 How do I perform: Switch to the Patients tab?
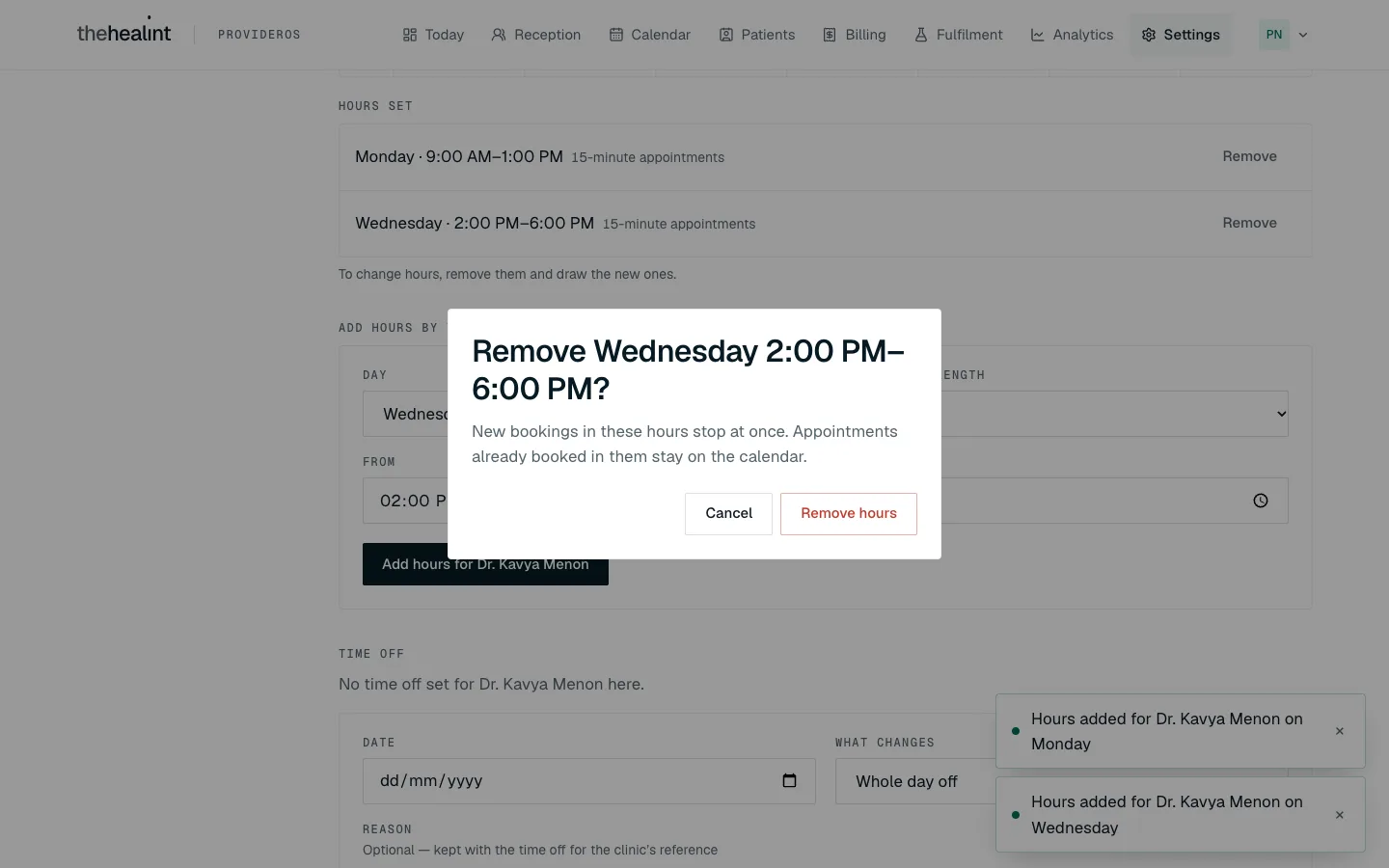[x=756, y=35]
